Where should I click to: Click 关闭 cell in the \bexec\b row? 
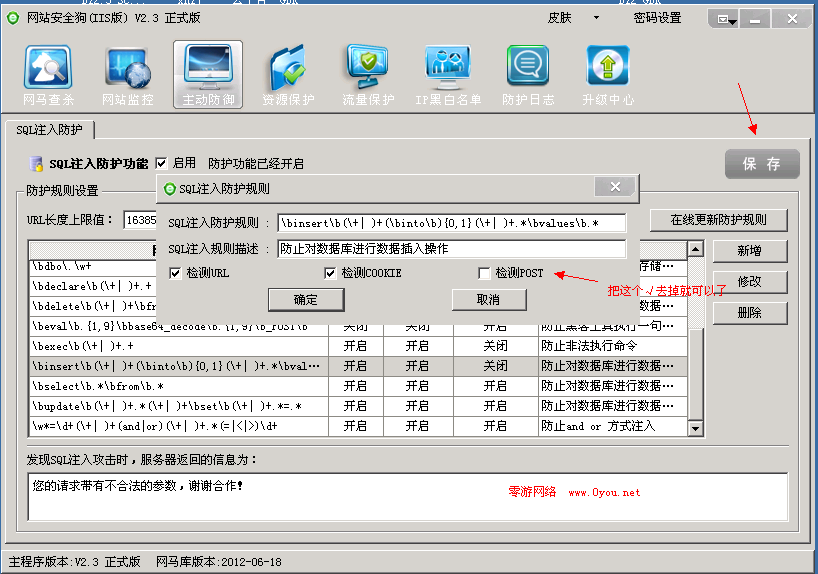tap(495, 346)
